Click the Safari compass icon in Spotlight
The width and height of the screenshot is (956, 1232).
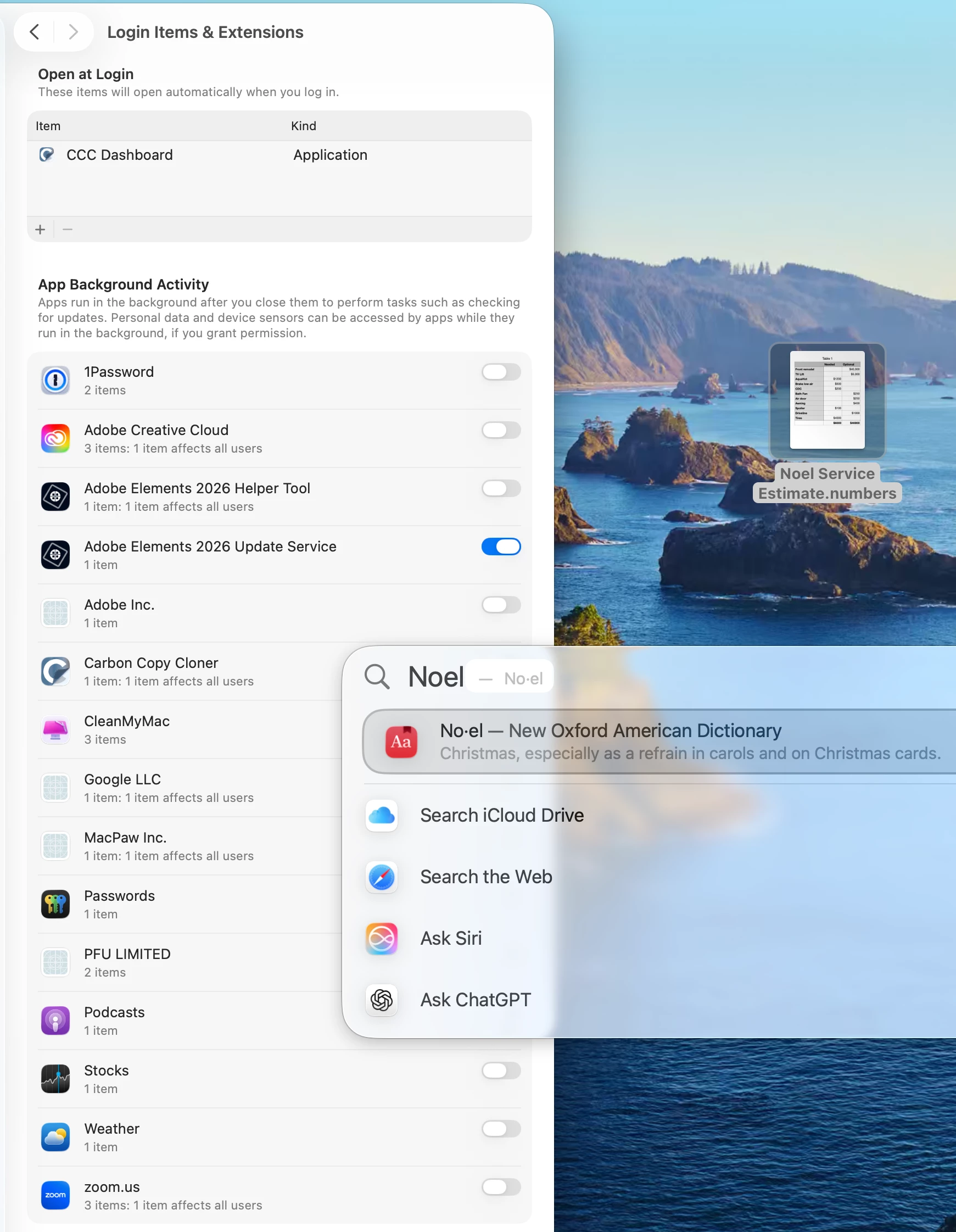(x=382, y=877)
